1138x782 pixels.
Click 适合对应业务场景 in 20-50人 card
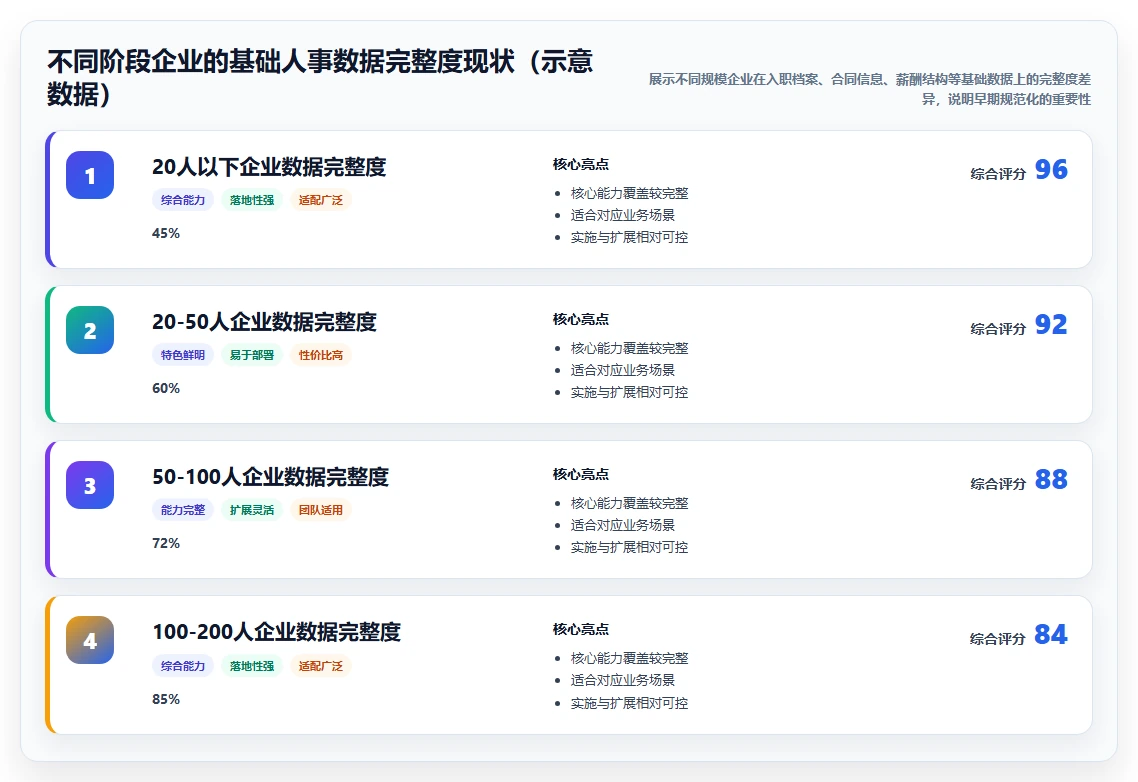[x=623, y=370]
